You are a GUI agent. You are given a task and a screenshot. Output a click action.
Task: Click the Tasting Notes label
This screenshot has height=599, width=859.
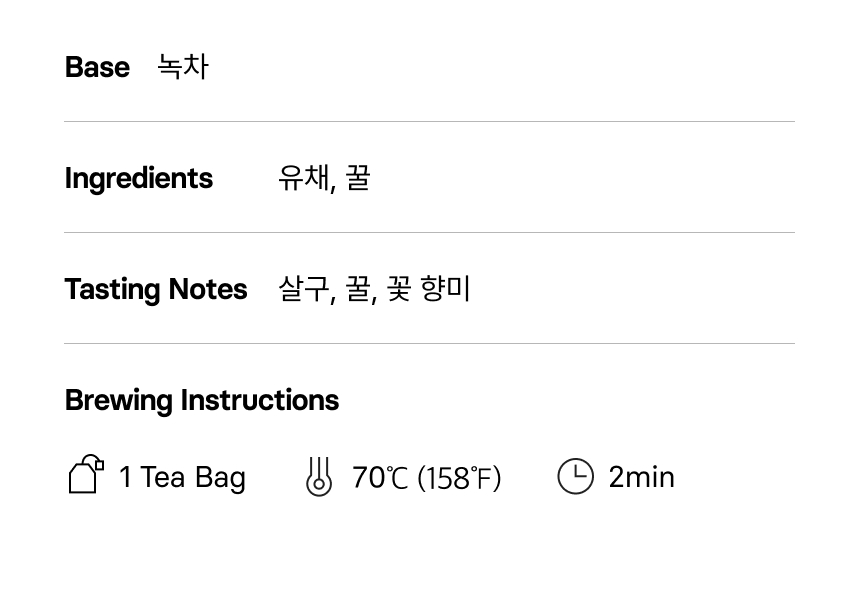(x=155, y=289)
